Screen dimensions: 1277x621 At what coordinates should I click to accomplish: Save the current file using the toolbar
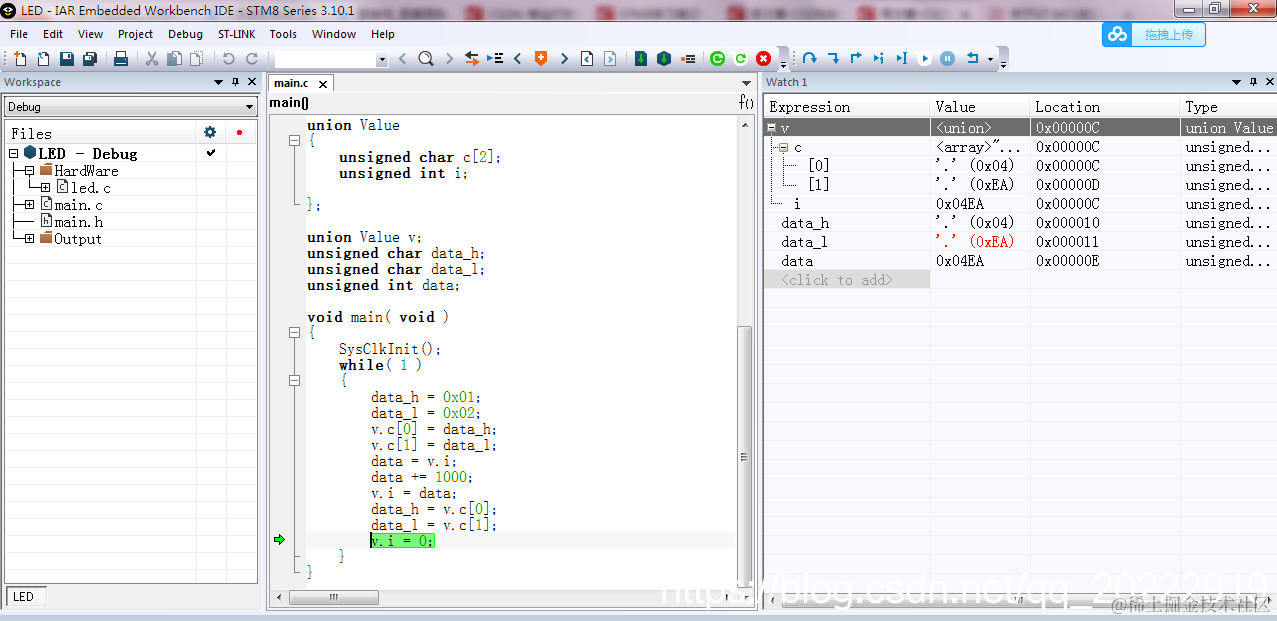66,59
